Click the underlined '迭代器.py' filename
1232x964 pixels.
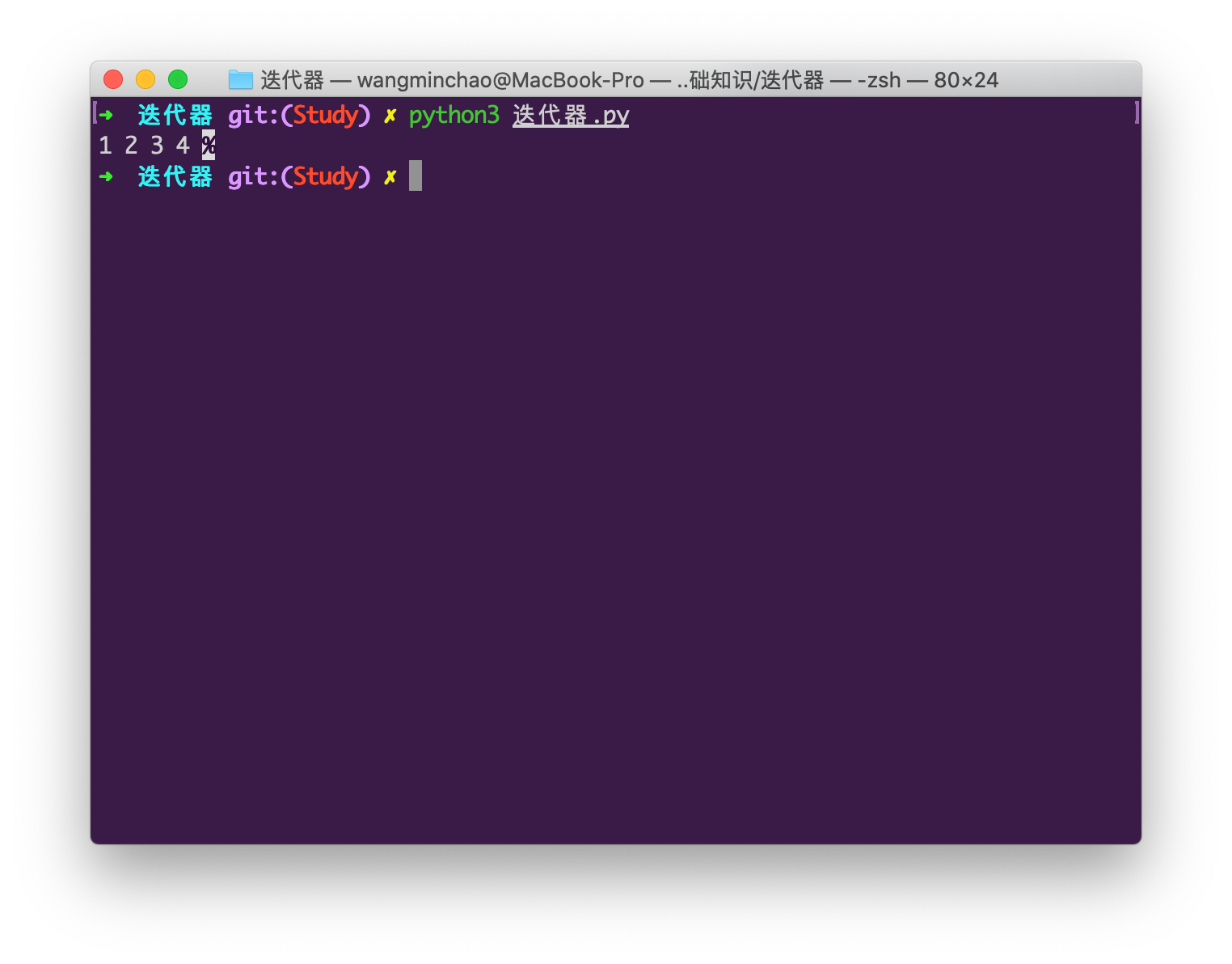(x=571, y=116)
